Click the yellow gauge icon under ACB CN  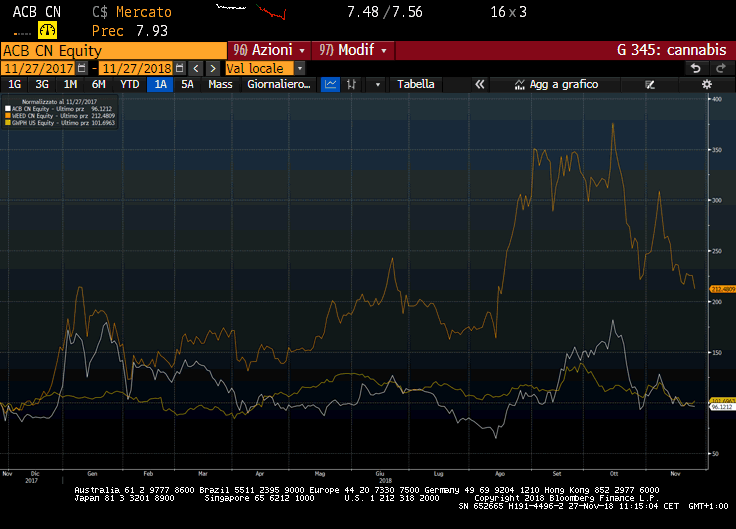47,31
